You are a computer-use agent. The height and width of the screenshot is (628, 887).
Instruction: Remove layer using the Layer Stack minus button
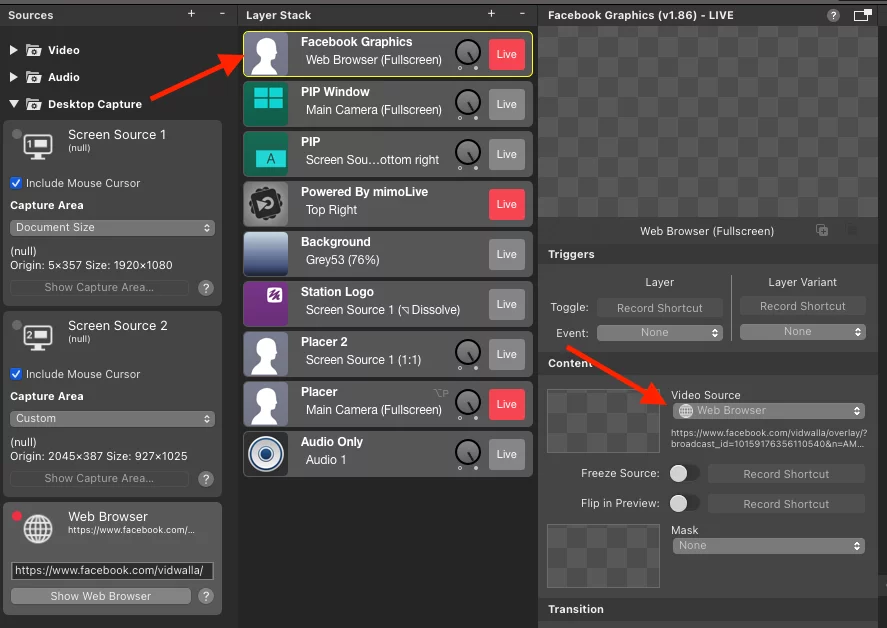click(522, 14)
